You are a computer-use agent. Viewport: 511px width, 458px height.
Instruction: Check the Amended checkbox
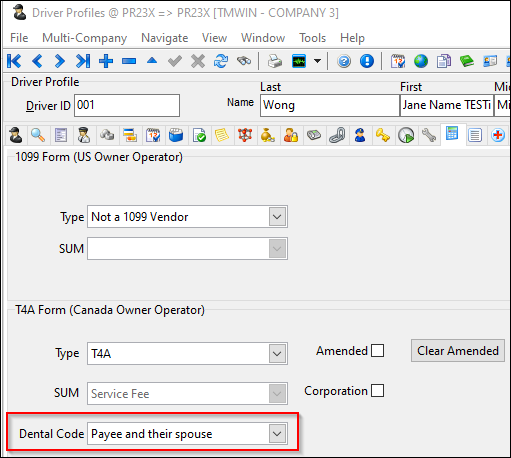click(x=377, y=351)
